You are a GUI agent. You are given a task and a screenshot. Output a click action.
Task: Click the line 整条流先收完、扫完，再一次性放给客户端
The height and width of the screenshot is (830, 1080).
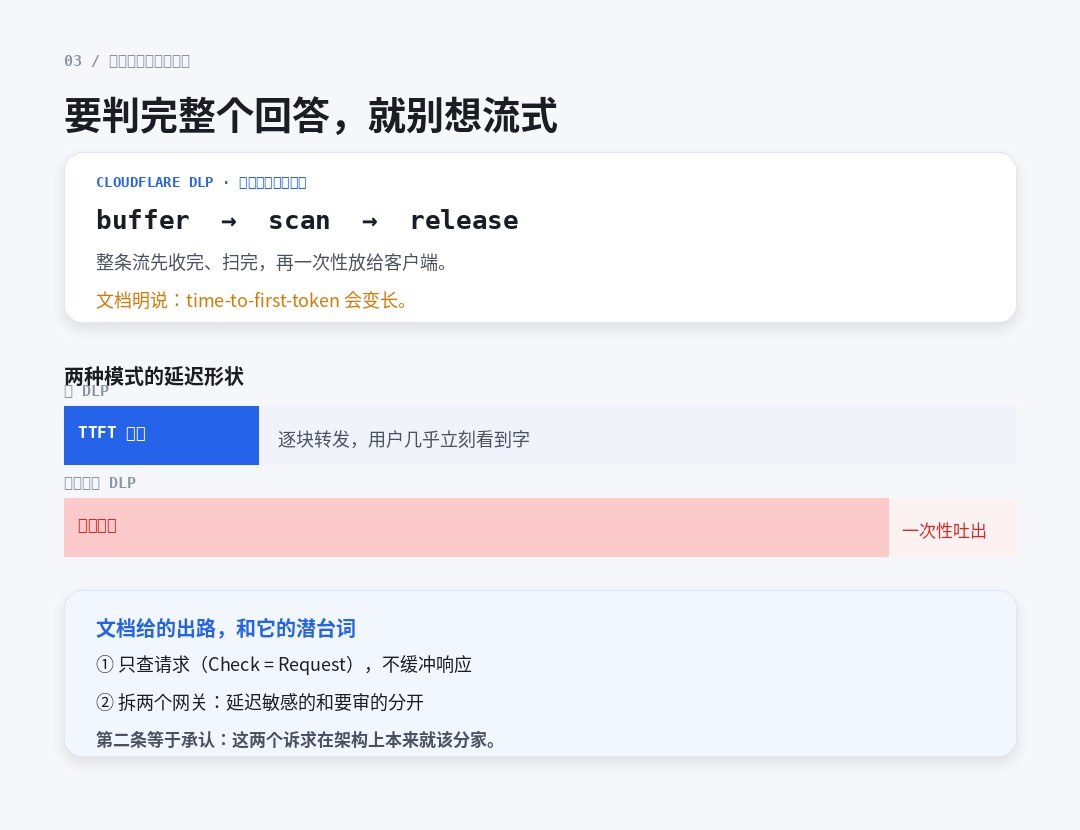[x=271, y=262]
